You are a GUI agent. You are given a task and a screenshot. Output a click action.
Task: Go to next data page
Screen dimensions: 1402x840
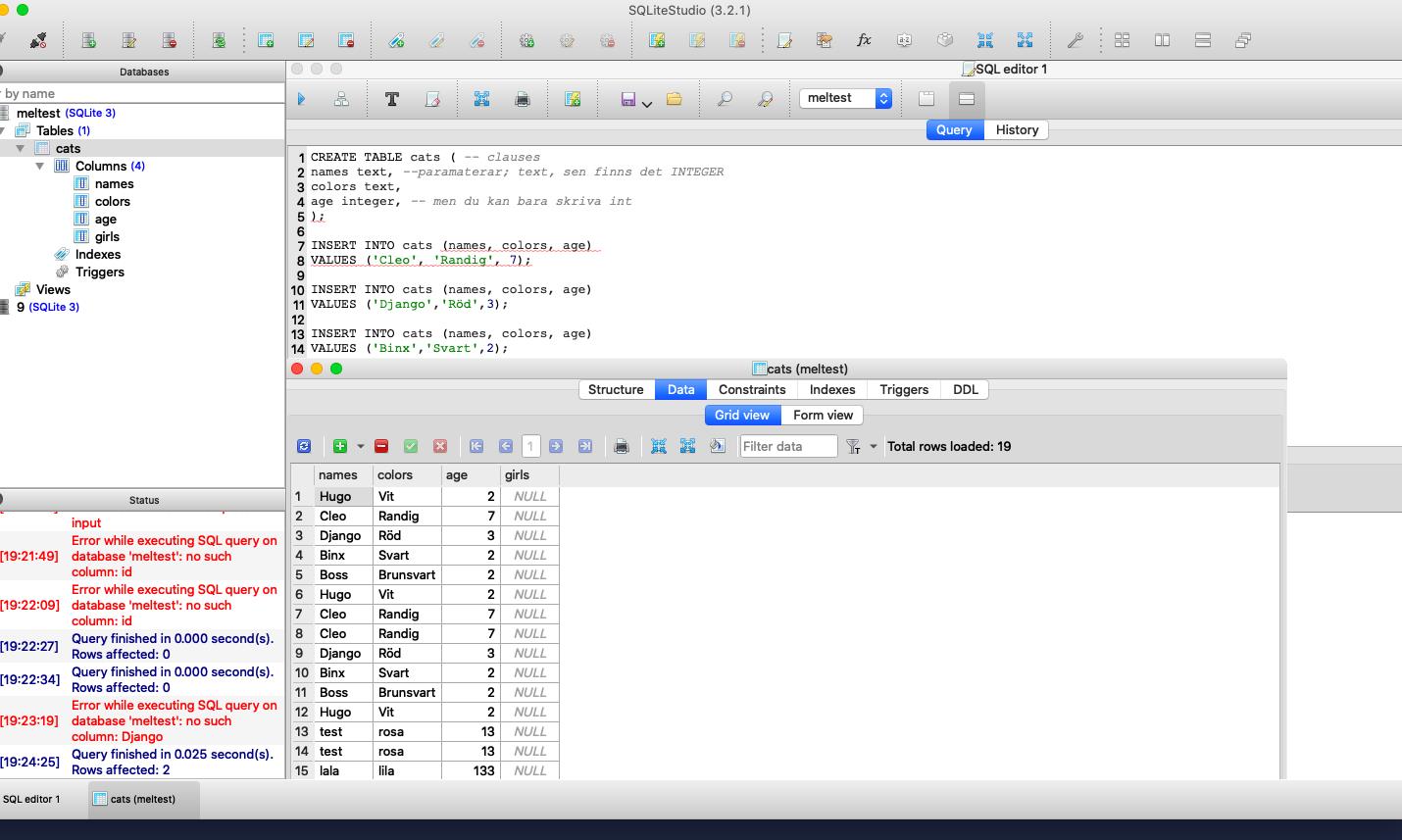coord(556,446)
